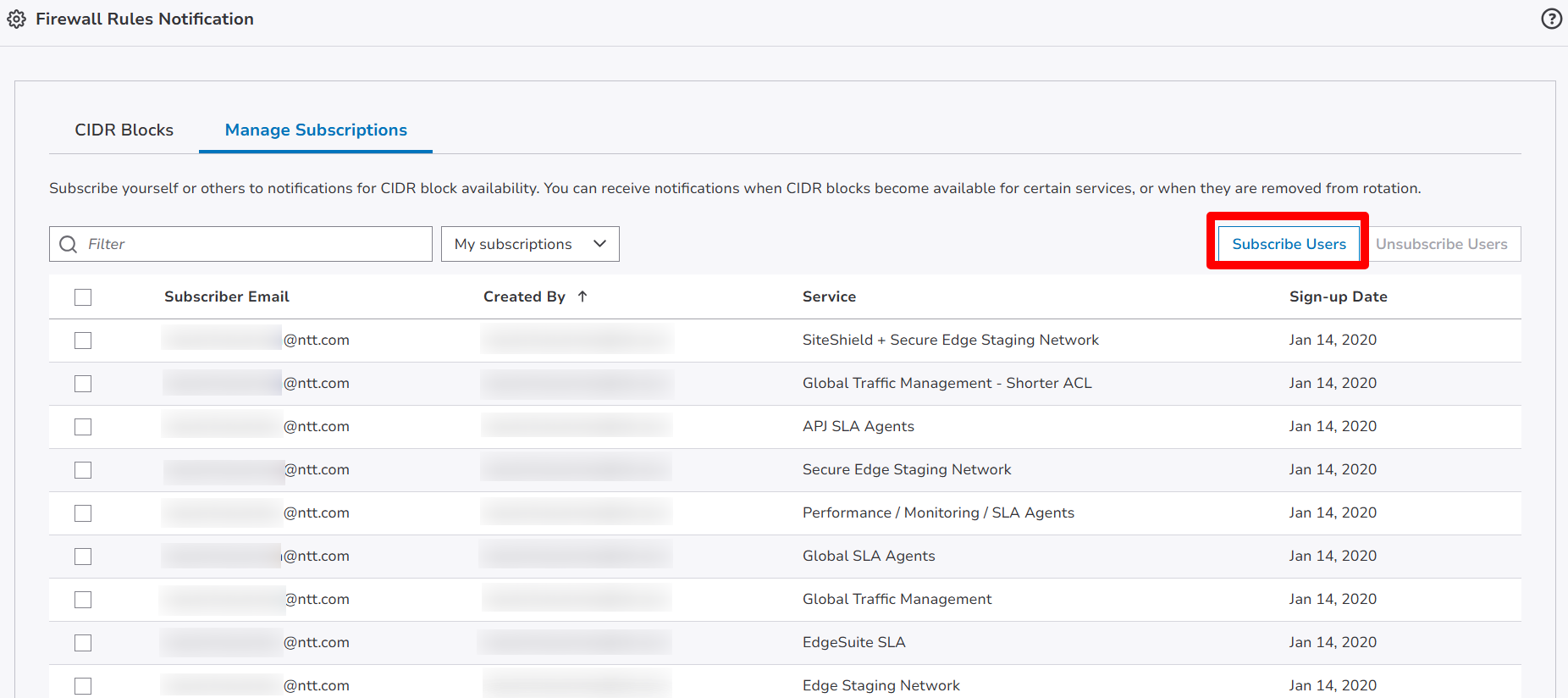Tick the checkbox for Global Traffic Management row

pyautogui.click(x=83, y=600)
